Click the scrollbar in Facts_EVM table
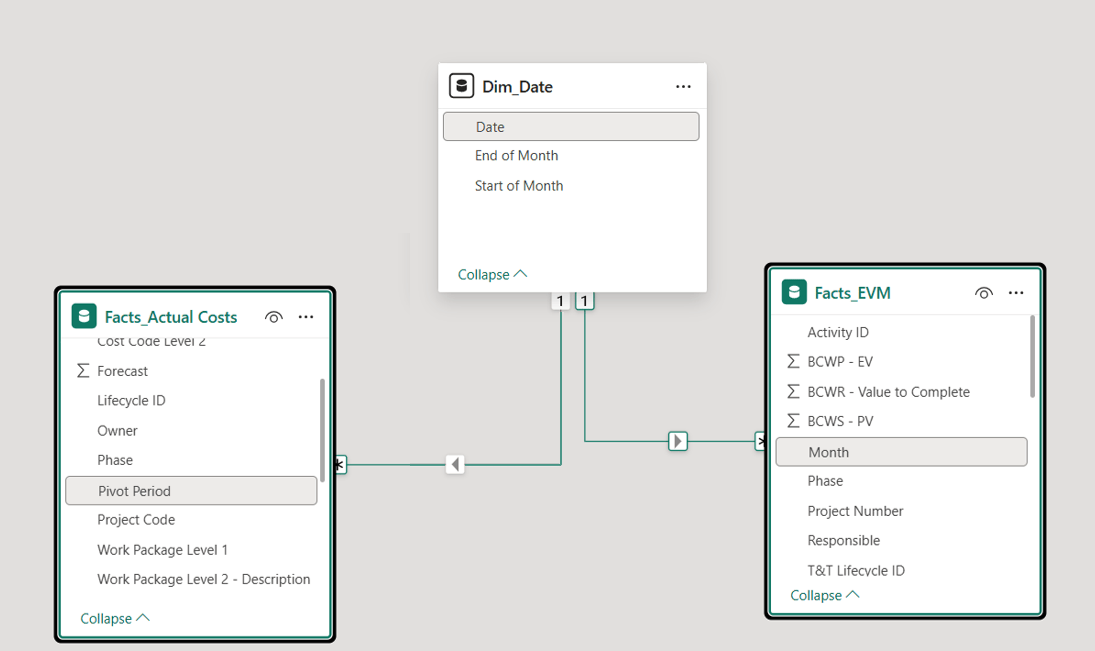The image size is (1095, 651). point(1032,356)
